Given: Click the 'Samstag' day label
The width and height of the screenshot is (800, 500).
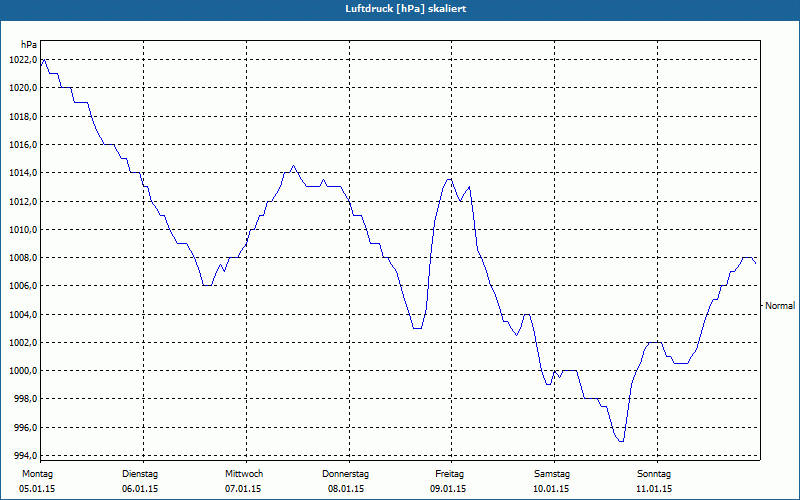Looking at the screenshot, I should coord(552,474).
